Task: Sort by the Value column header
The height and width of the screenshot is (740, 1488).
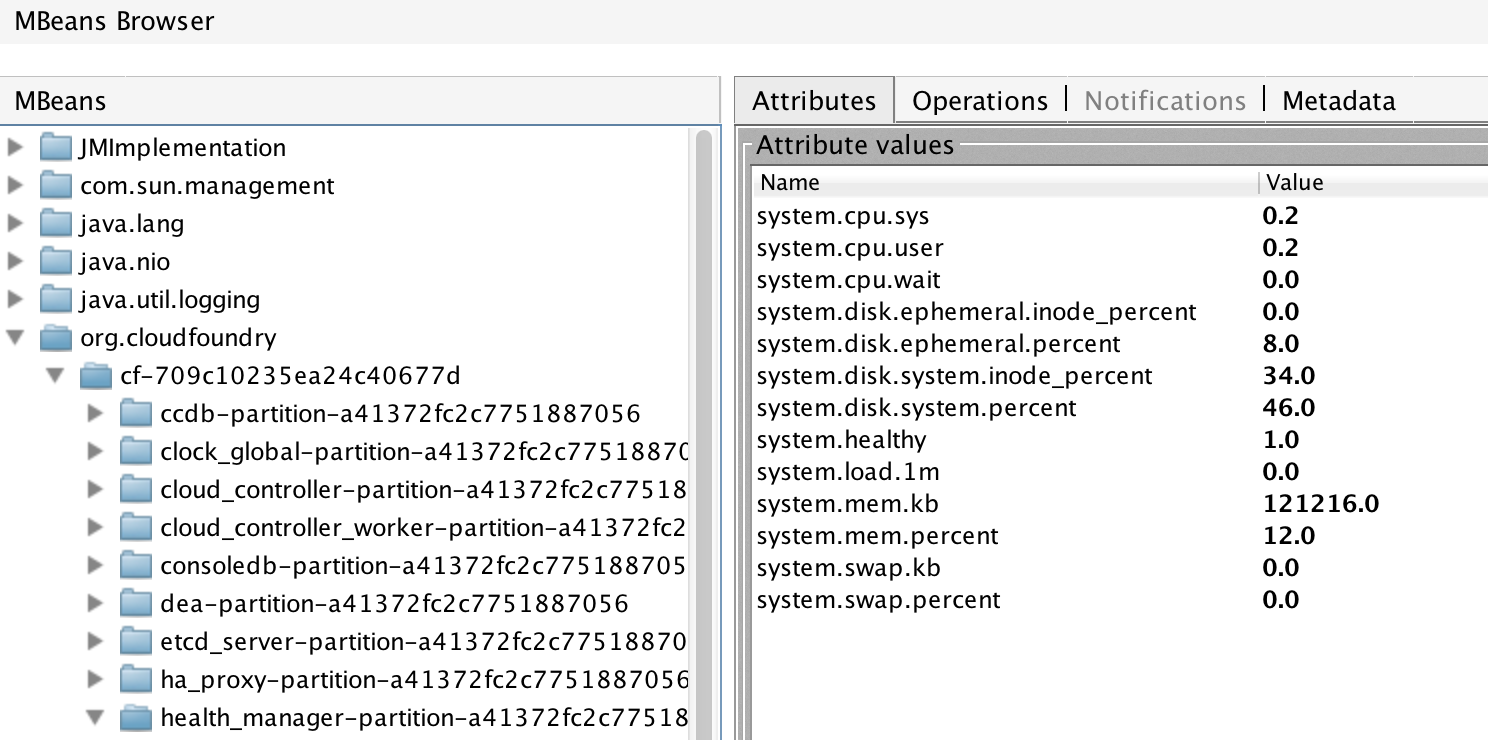Action: pos(1373,183)
